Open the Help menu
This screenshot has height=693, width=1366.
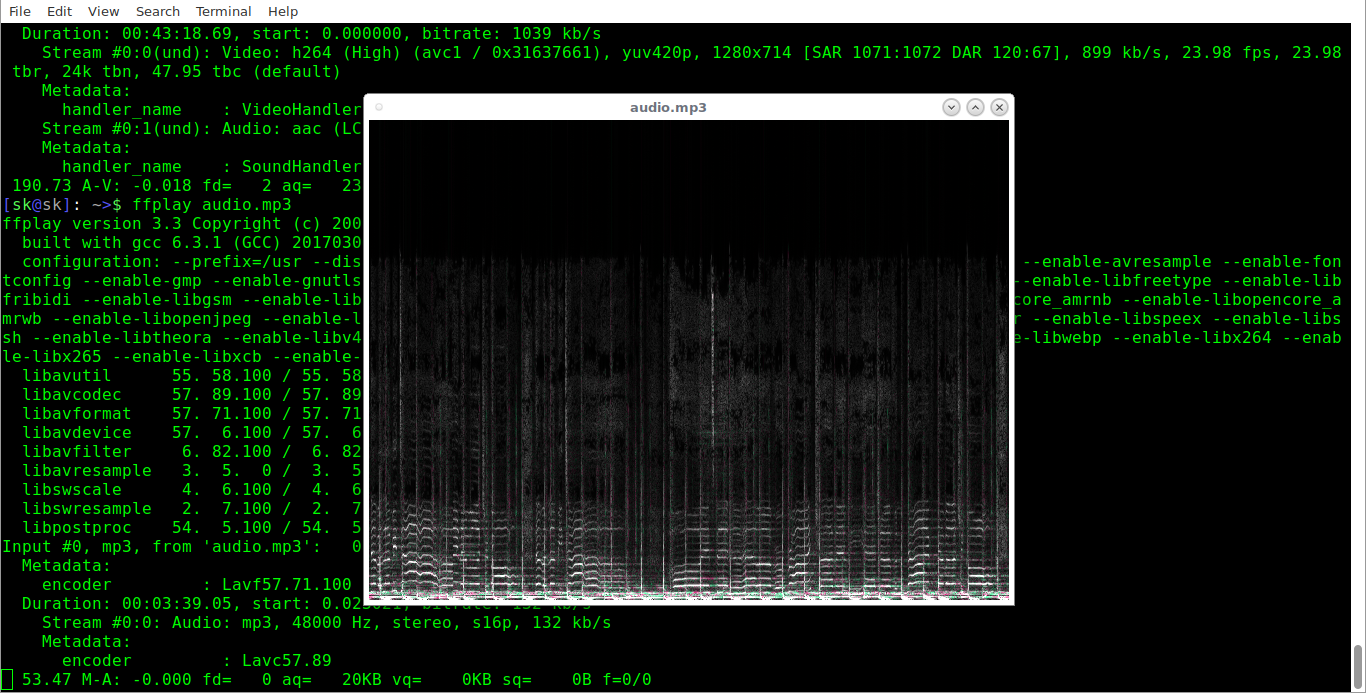(x=283, y=11)
